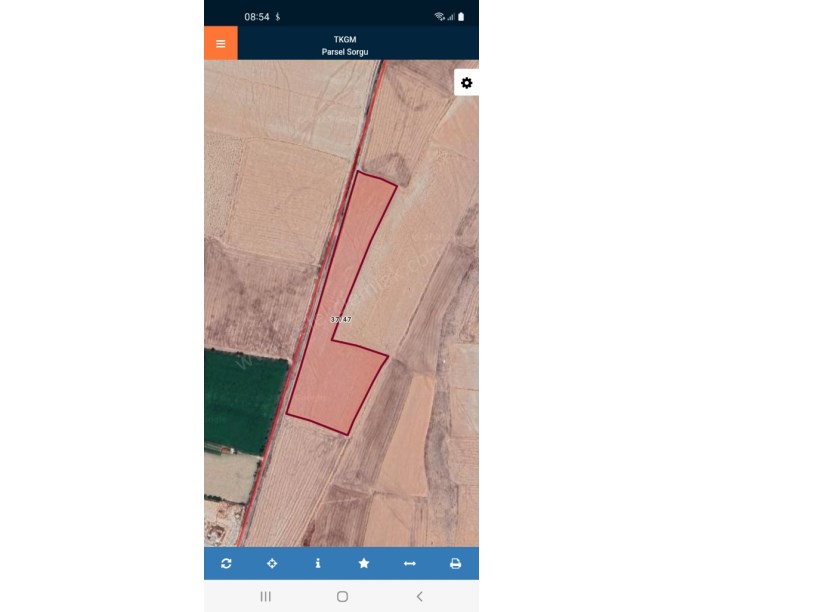
Task: Tap the locate crosshair icon
Action: point(272,564)
